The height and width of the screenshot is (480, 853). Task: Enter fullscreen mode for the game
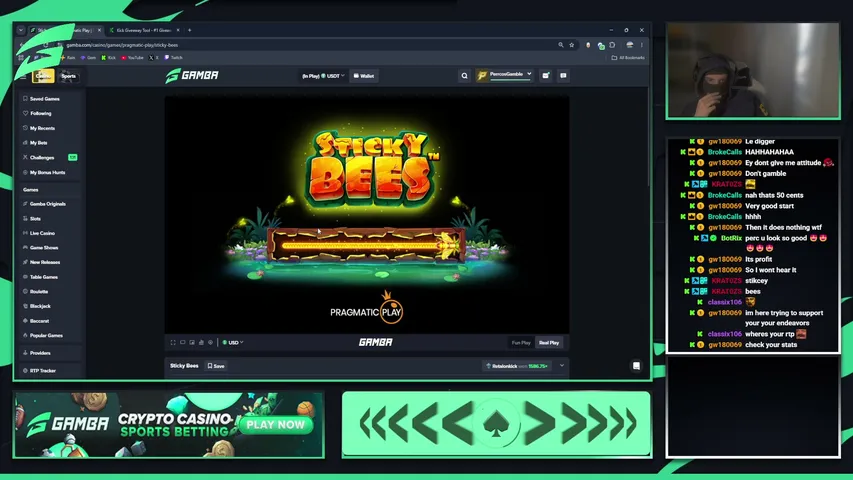tap(173, 342)
